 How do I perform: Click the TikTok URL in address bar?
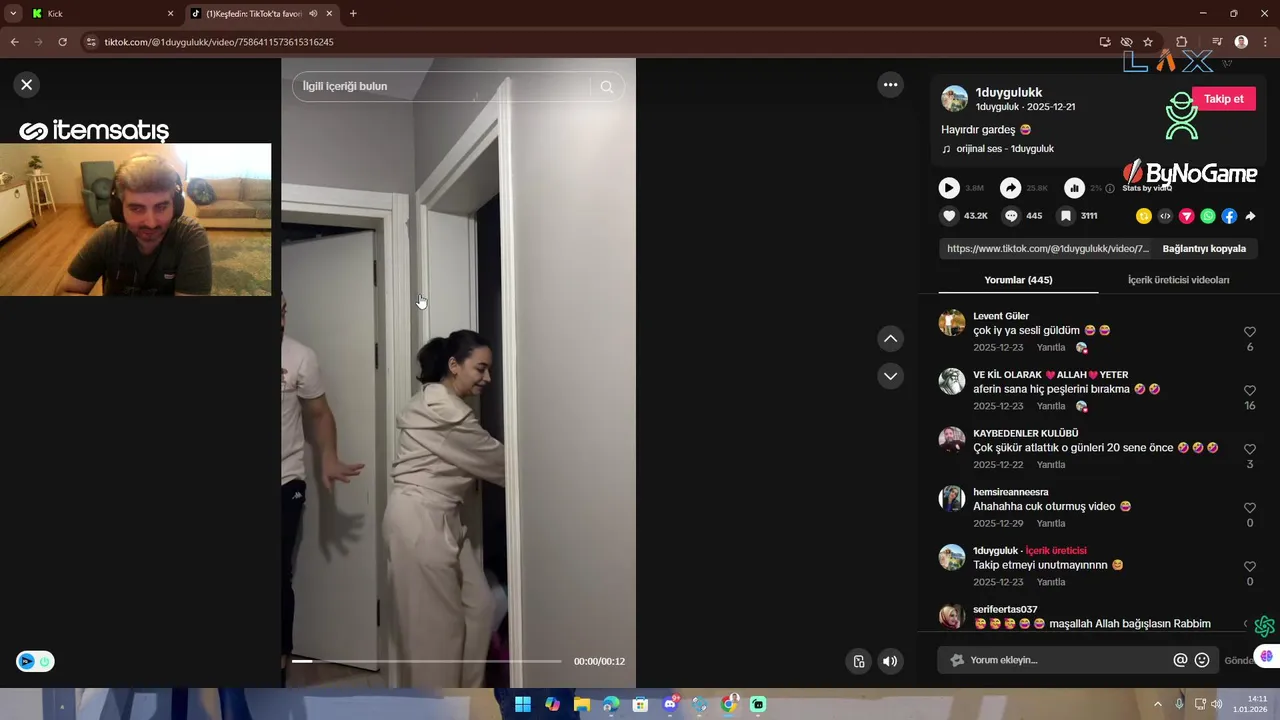(219, 42)
